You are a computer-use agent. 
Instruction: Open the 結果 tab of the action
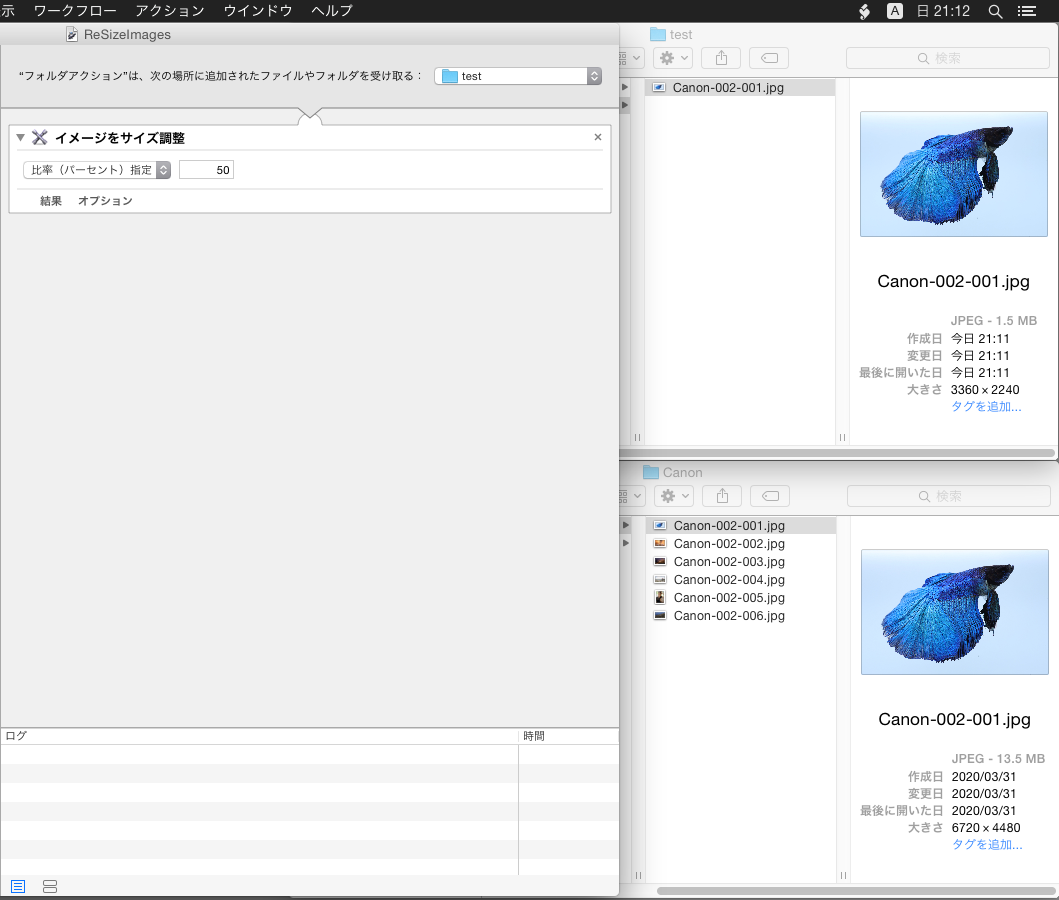[51, 201]
